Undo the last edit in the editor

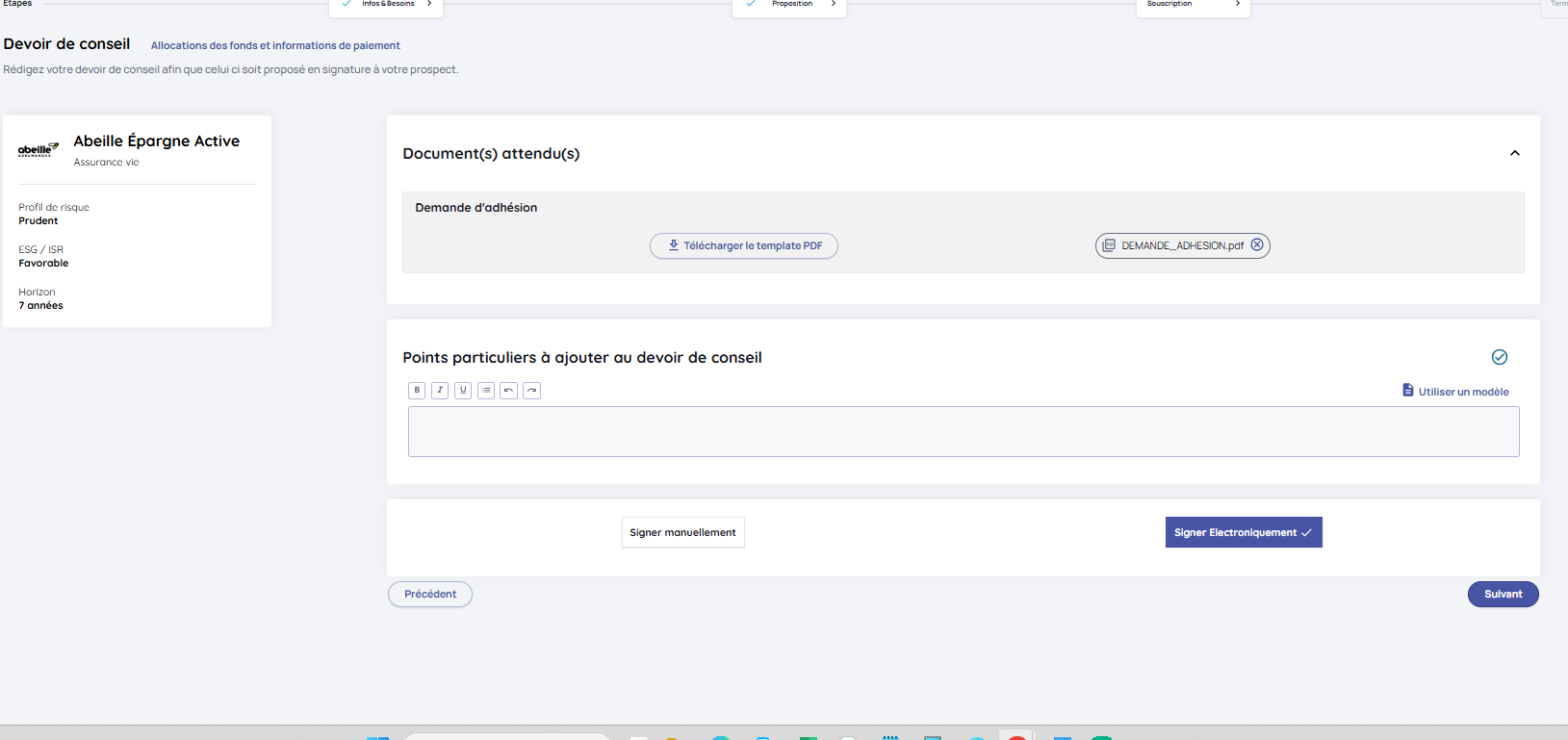pyautogui.click(x=509, y=391)
